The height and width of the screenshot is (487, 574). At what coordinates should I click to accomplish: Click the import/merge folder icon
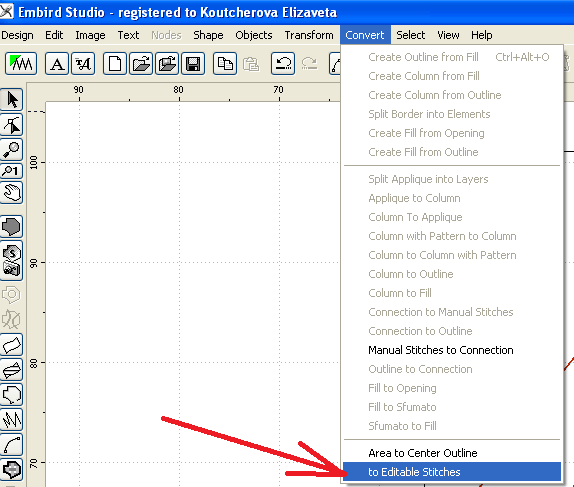click(167, 64)
